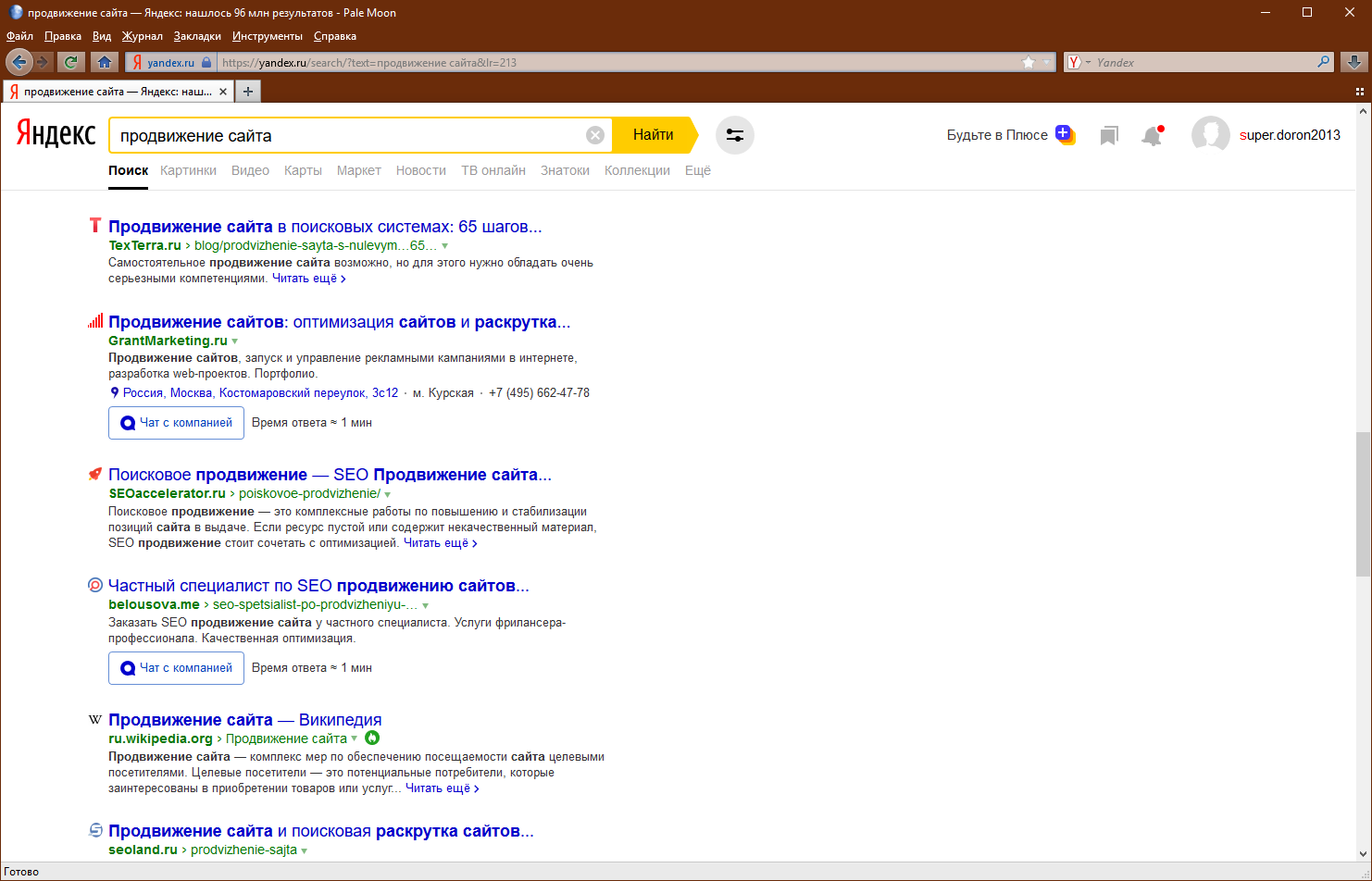
Task: Click the Wikipedia W favicon
Action: [x=94, y=719]
